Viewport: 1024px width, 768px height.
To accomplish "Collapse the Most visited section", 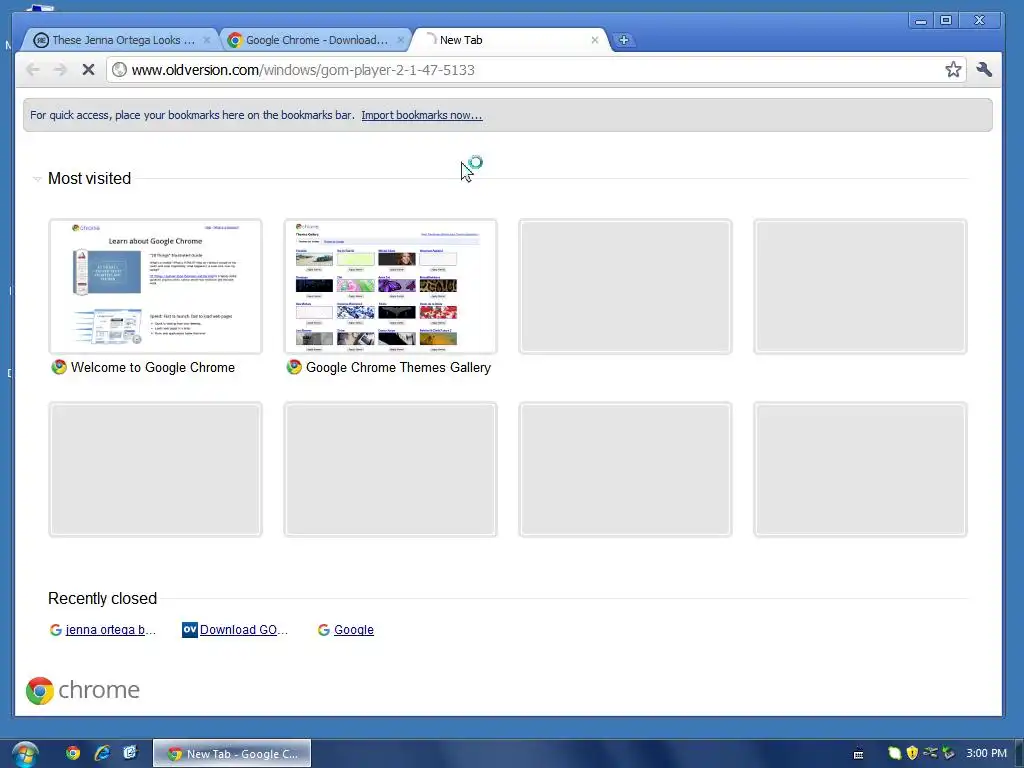I will [x=37, y=178].
